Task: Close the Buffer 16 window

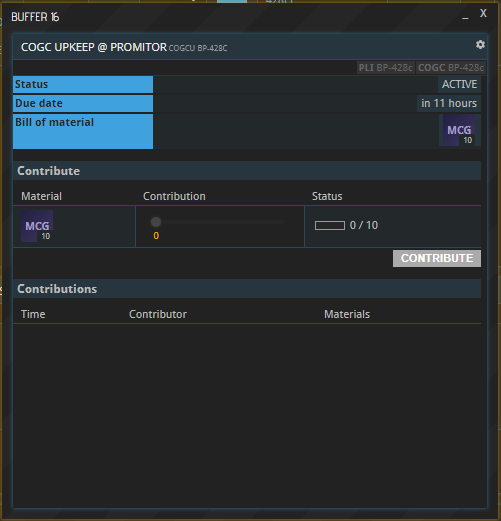Action: coord(483,14)
